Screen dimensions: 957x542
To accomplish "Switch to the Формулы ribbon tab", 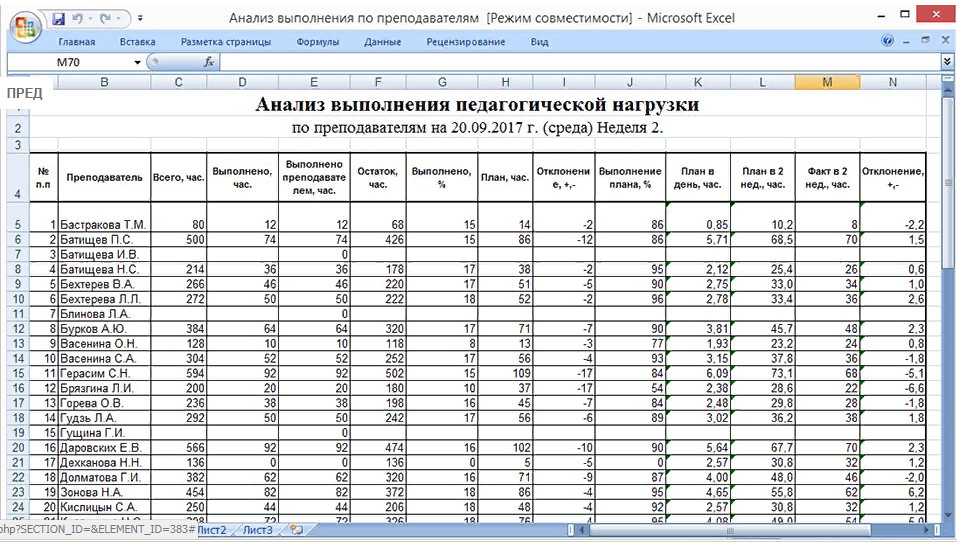I will [318, 42].
